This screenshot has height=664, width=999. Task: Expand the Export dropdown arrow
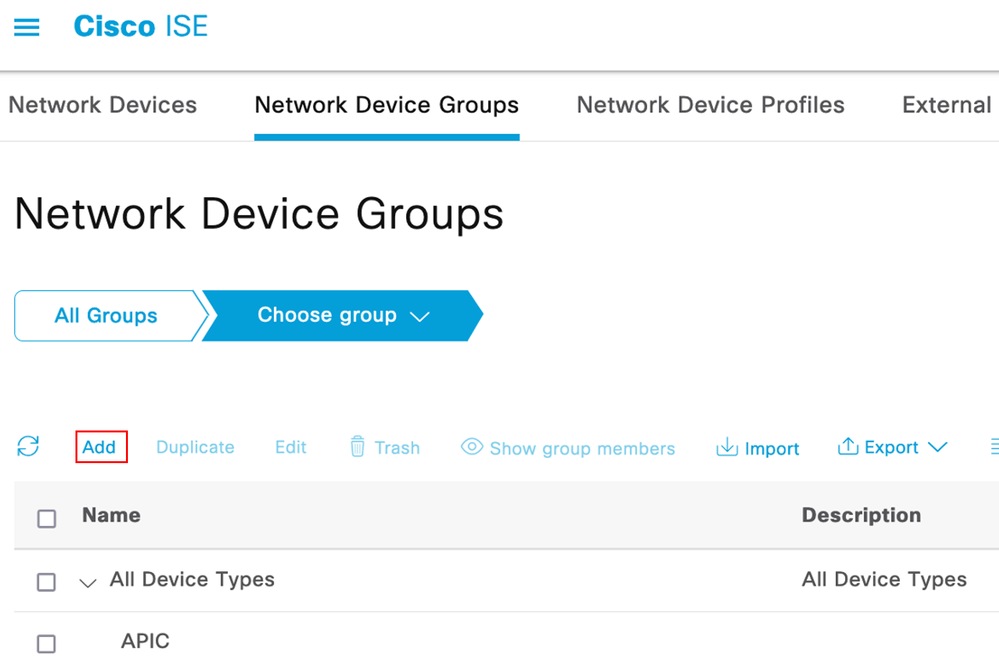click(937, 447)
